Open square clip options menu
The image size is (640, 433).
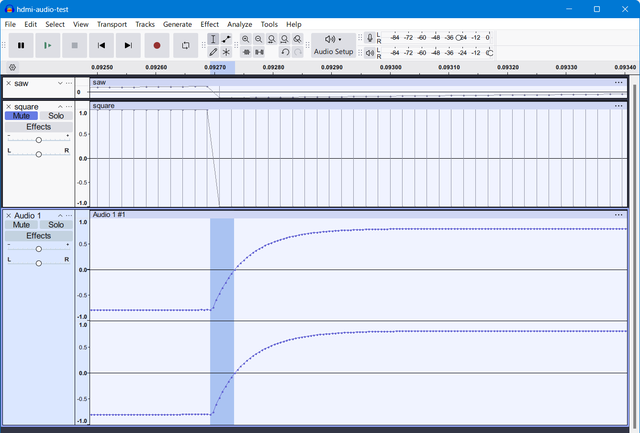coord(619,106)
